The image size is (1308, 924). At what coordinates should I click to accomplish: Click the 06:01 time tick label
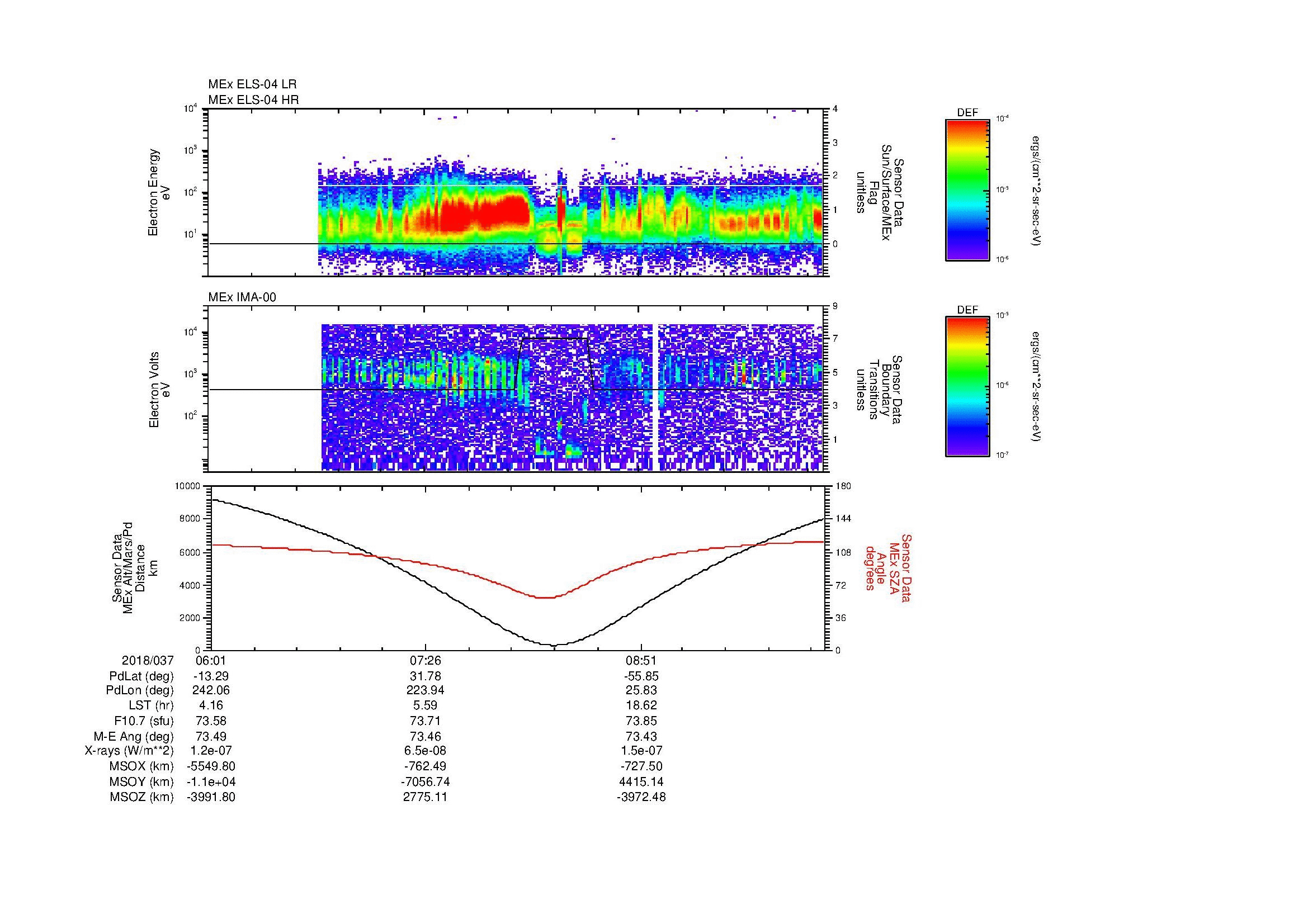(210, 660)
